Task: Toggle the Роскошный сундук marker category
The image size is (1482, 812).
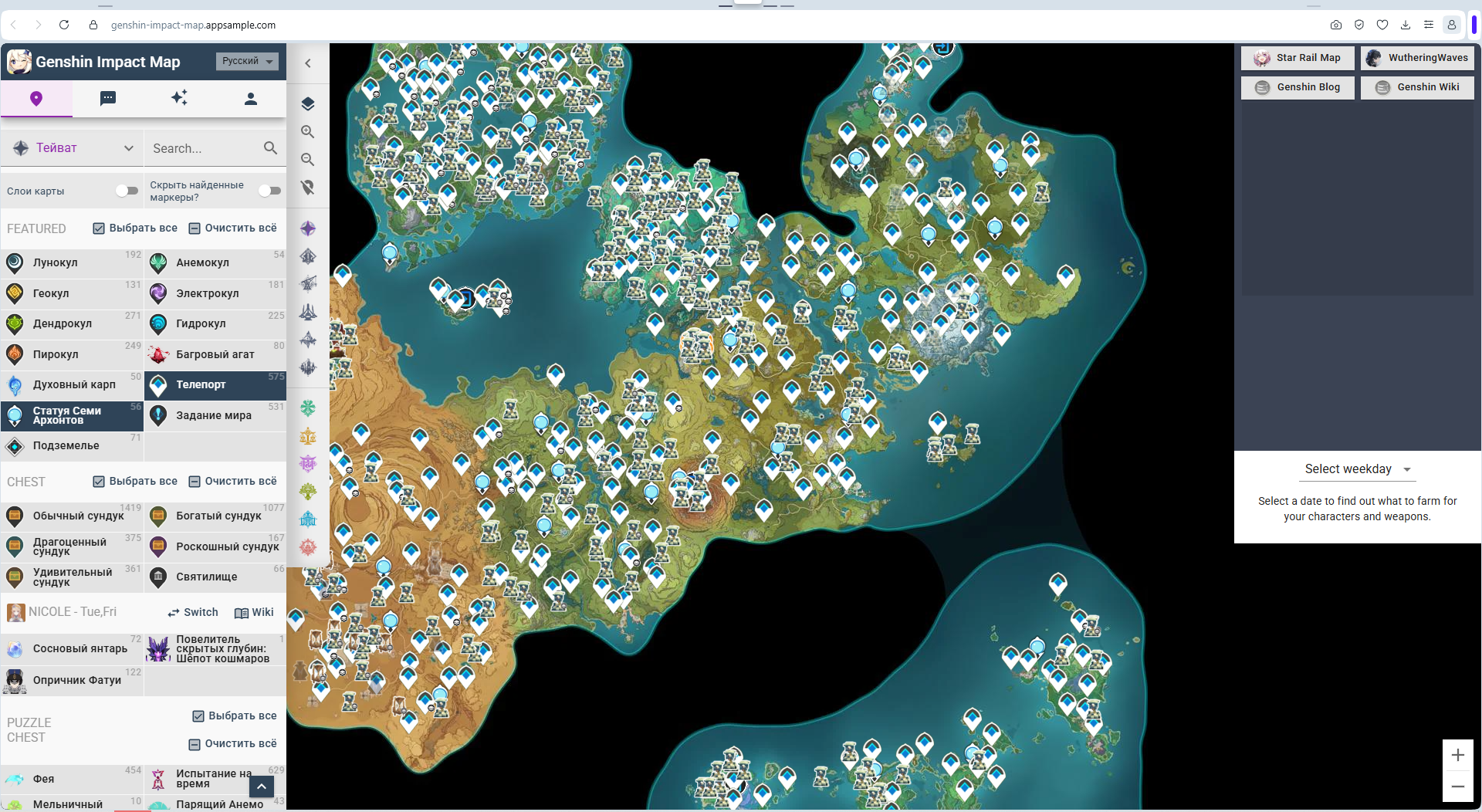Action: click(215, 546)
